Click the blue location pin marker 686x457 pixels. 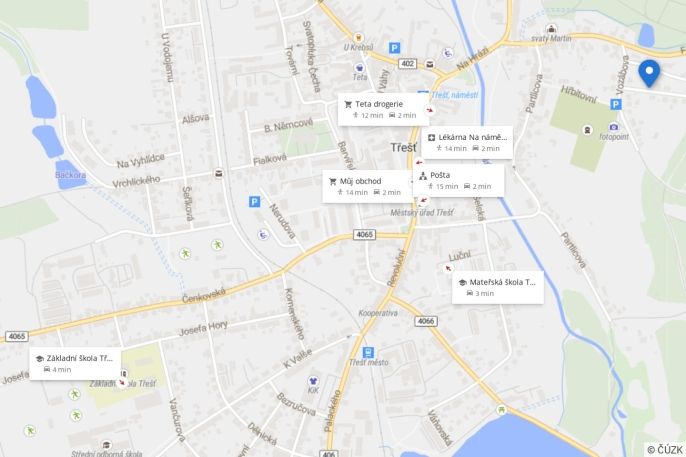(649, 73)
